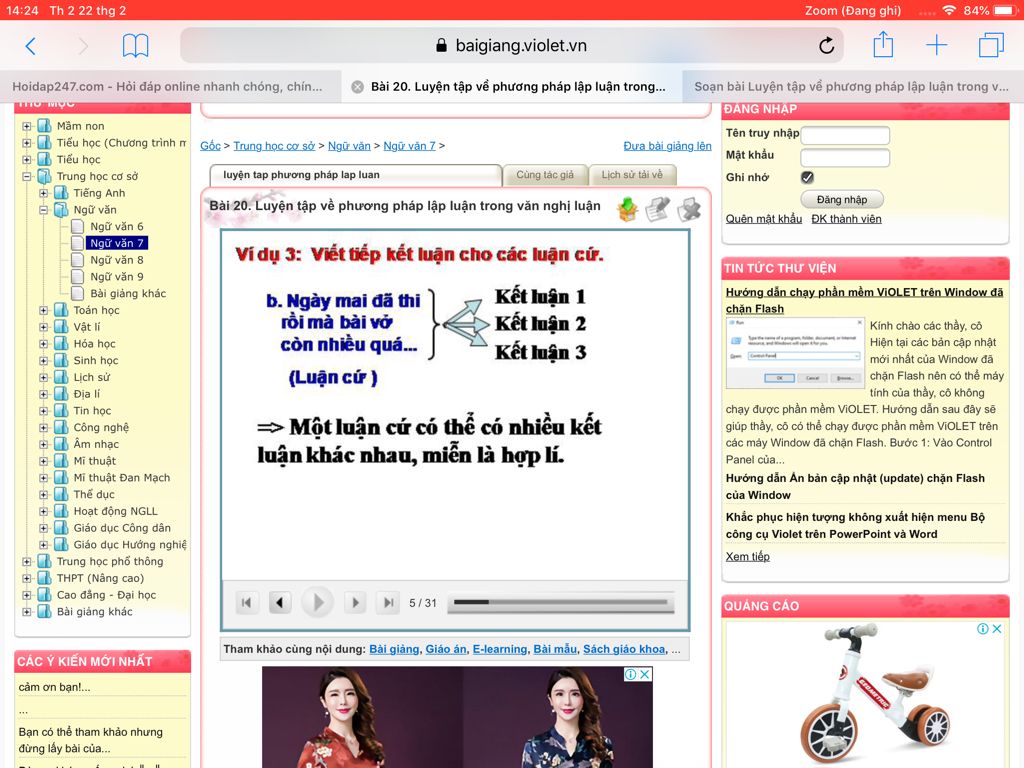Open the E-learning reference link
Viewport: 1024px width, 768px height.
(500, 649)
